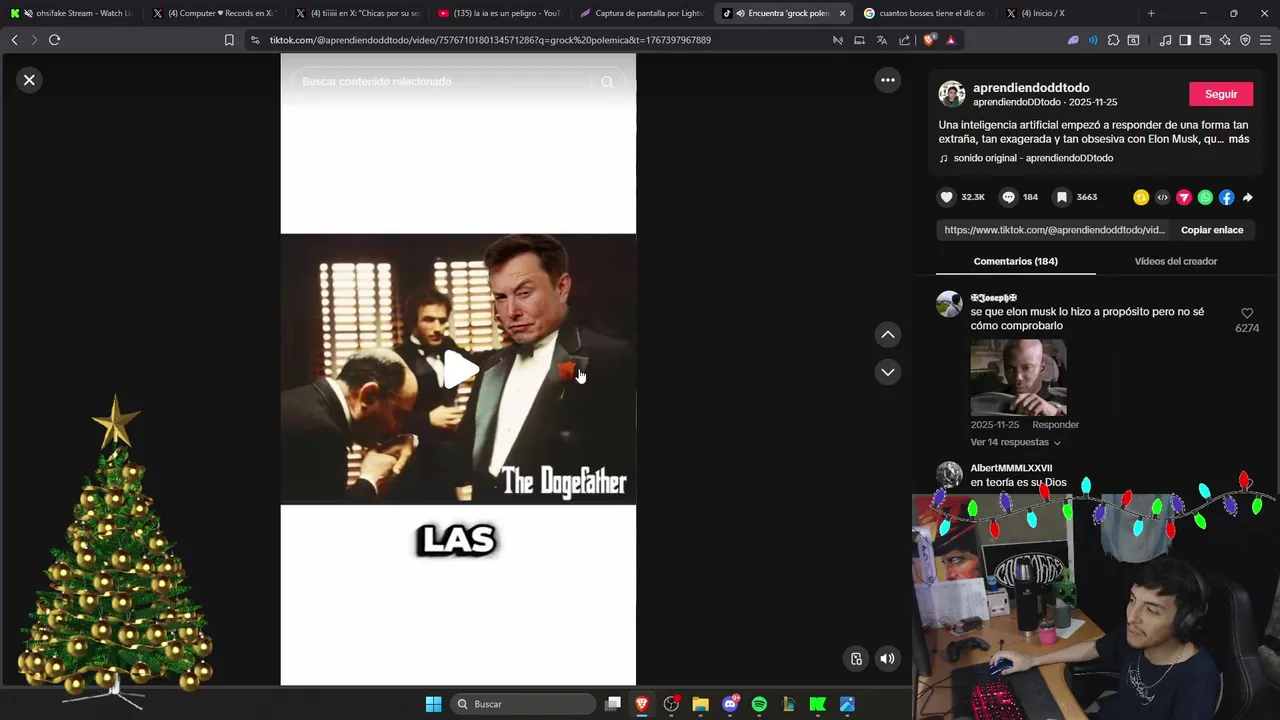The image size is (1280, 720).
Task: Toggle picture-in-picture icon beside the speaker
Action: click(856, 658)
